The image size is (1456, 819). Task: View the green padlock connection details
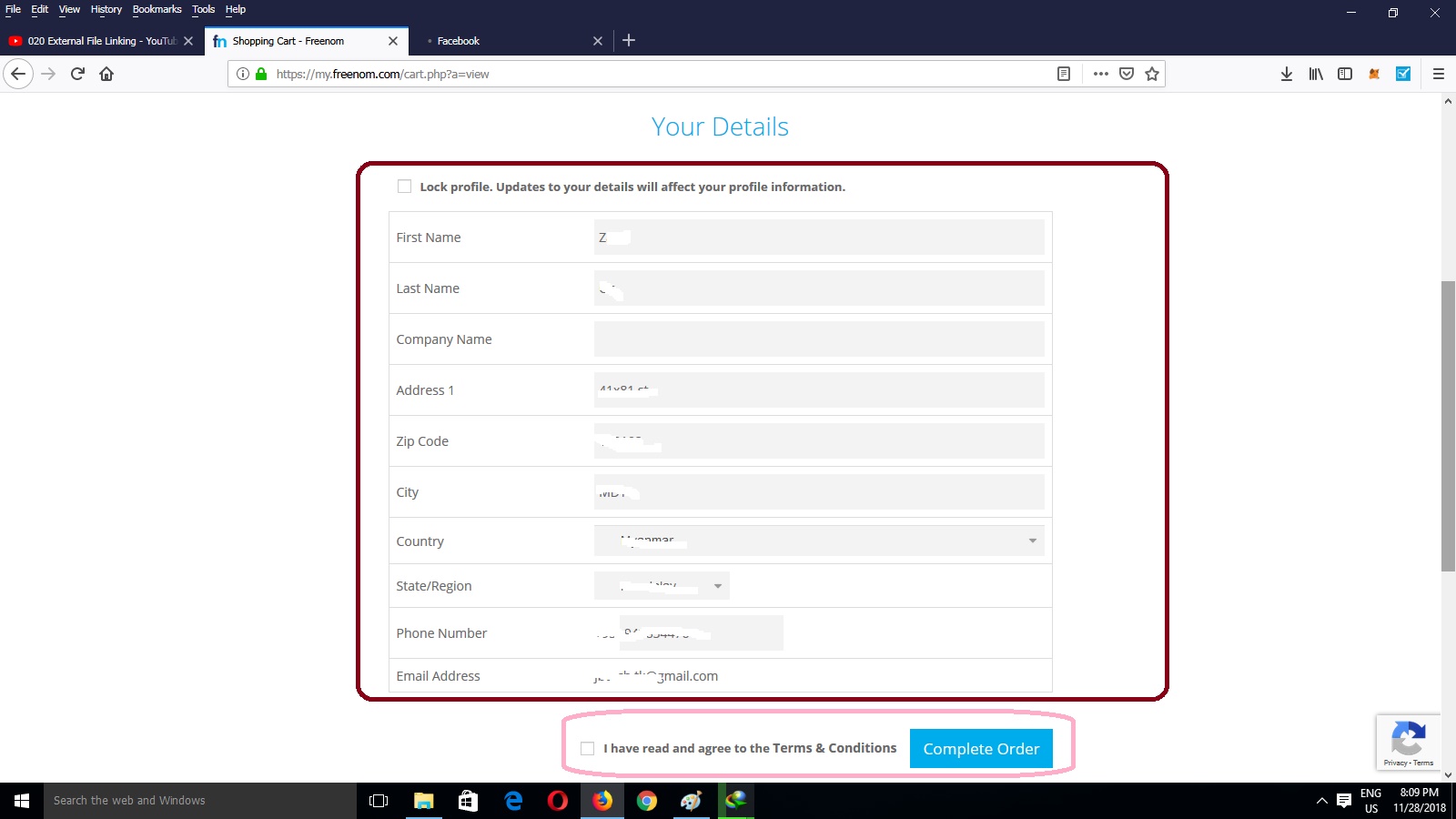tap(261, 74)
